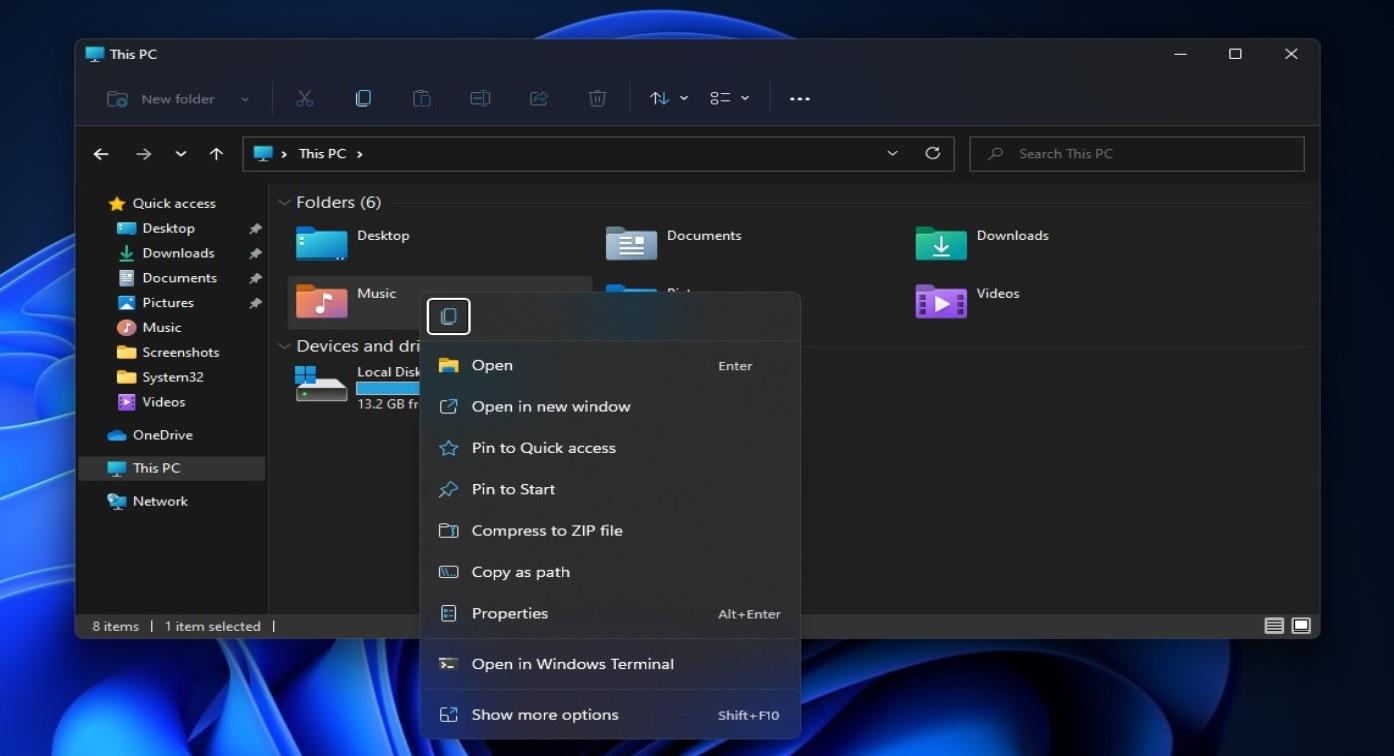The height and width of the screenshot is (756, 1394).
Task: Open the Downloads folder in main pane
Action: (940, 243)
